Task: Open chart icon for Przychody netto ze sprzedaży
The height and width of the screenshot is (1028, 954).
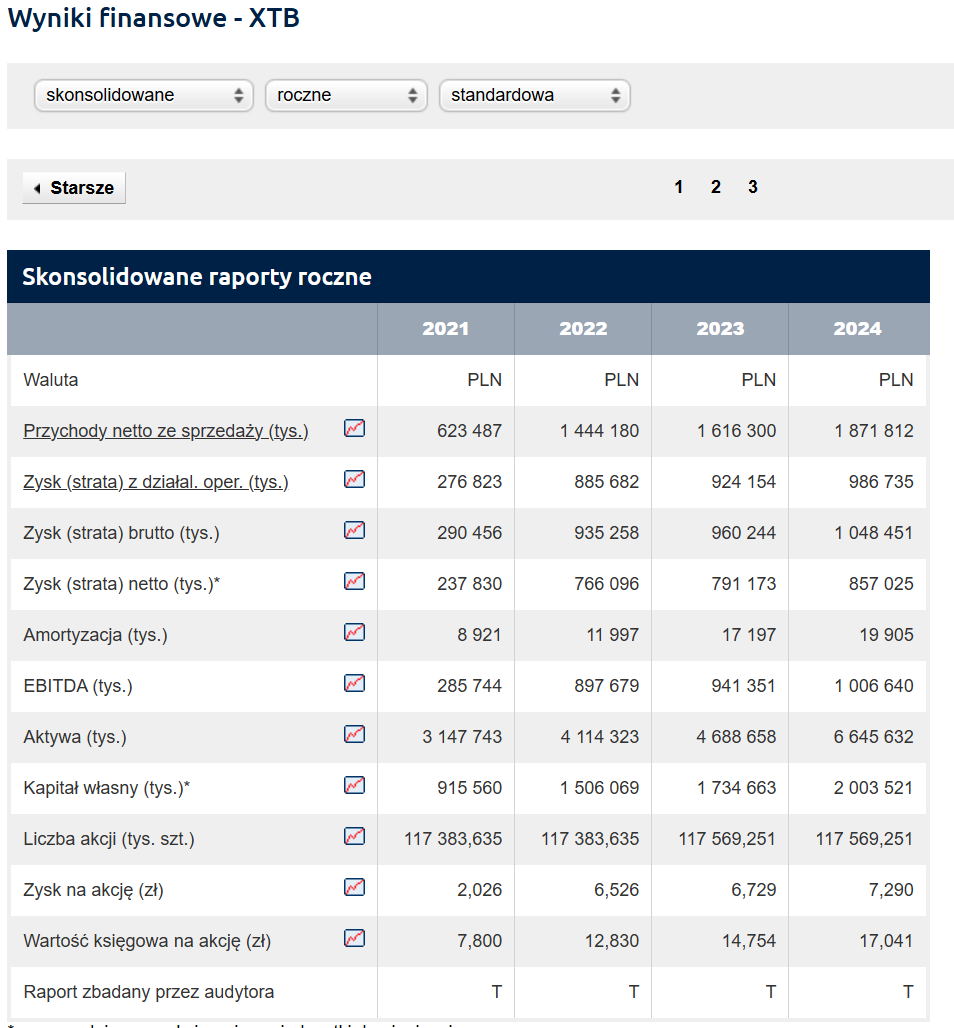Action: [x=354, y=428]
